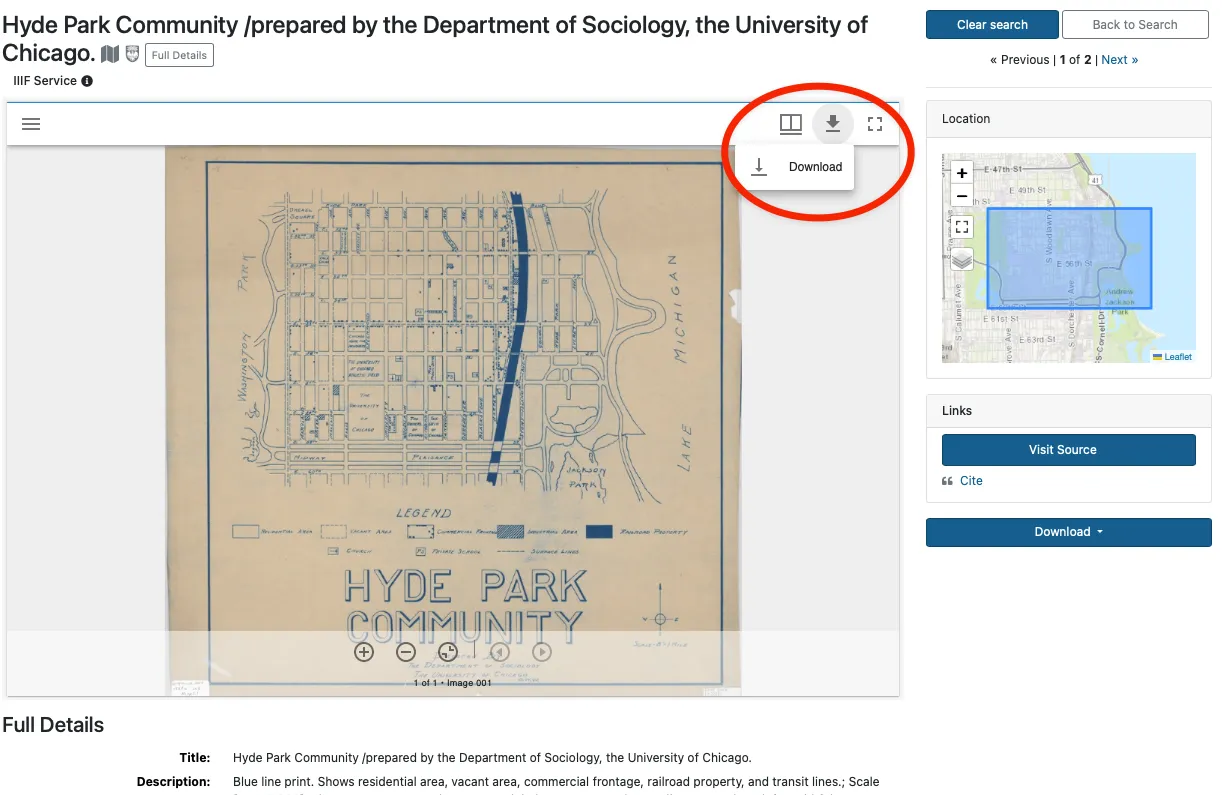Enter fullscreen mode in the image viewer
The image size is (1222, 795).
point(875,124)
